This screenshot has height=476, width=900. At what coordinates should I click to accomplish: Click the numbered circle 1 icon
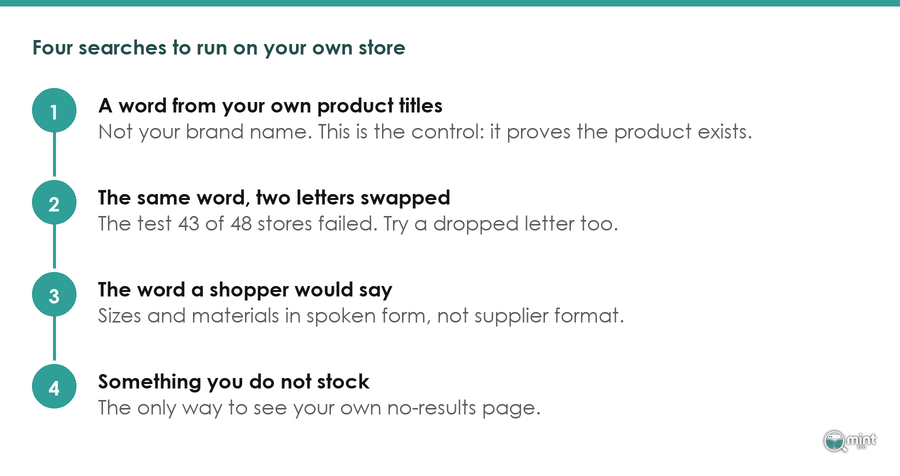click(x=54, y=111)
